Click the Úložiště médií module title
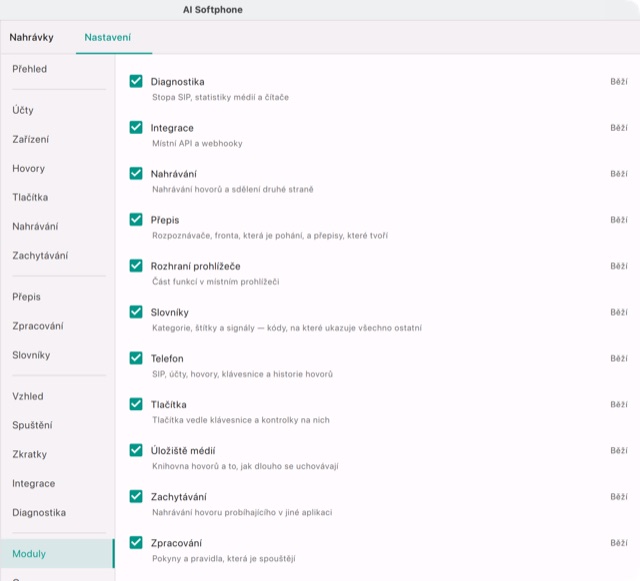The image size is (640, 581). point(183,451)
